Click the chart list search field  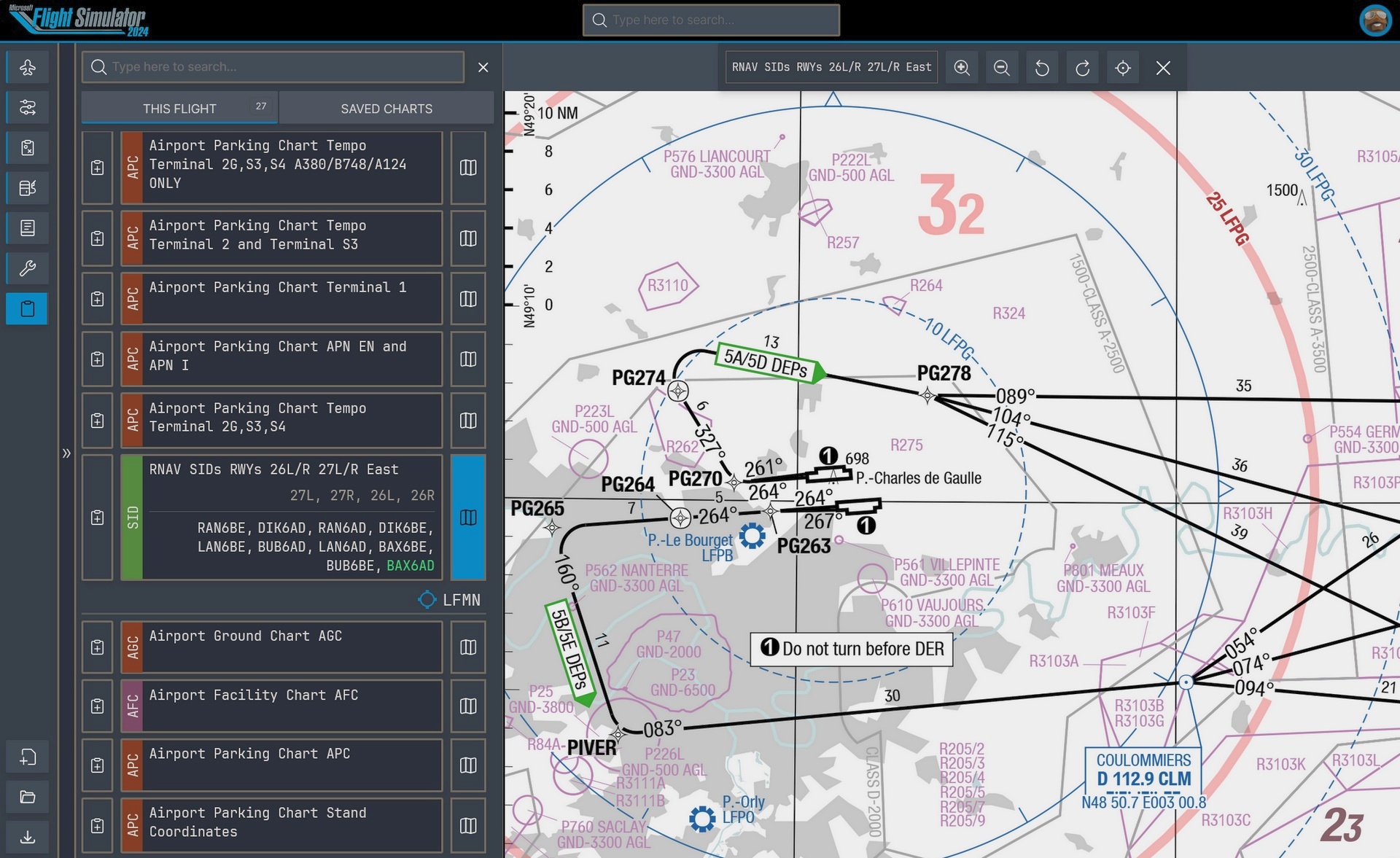click(x=273, y=67)
